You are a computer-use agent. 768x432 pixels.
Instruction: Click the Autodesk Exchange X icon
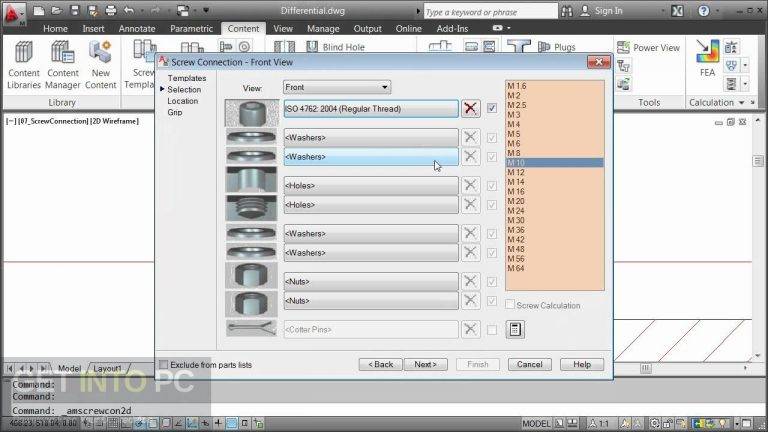tap(677, 11)
